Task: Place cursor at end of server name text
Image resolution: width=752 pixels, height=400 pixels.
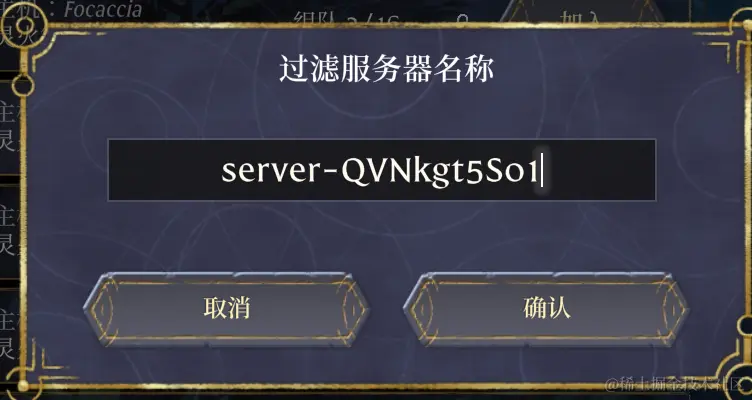Action: point(541,171)
